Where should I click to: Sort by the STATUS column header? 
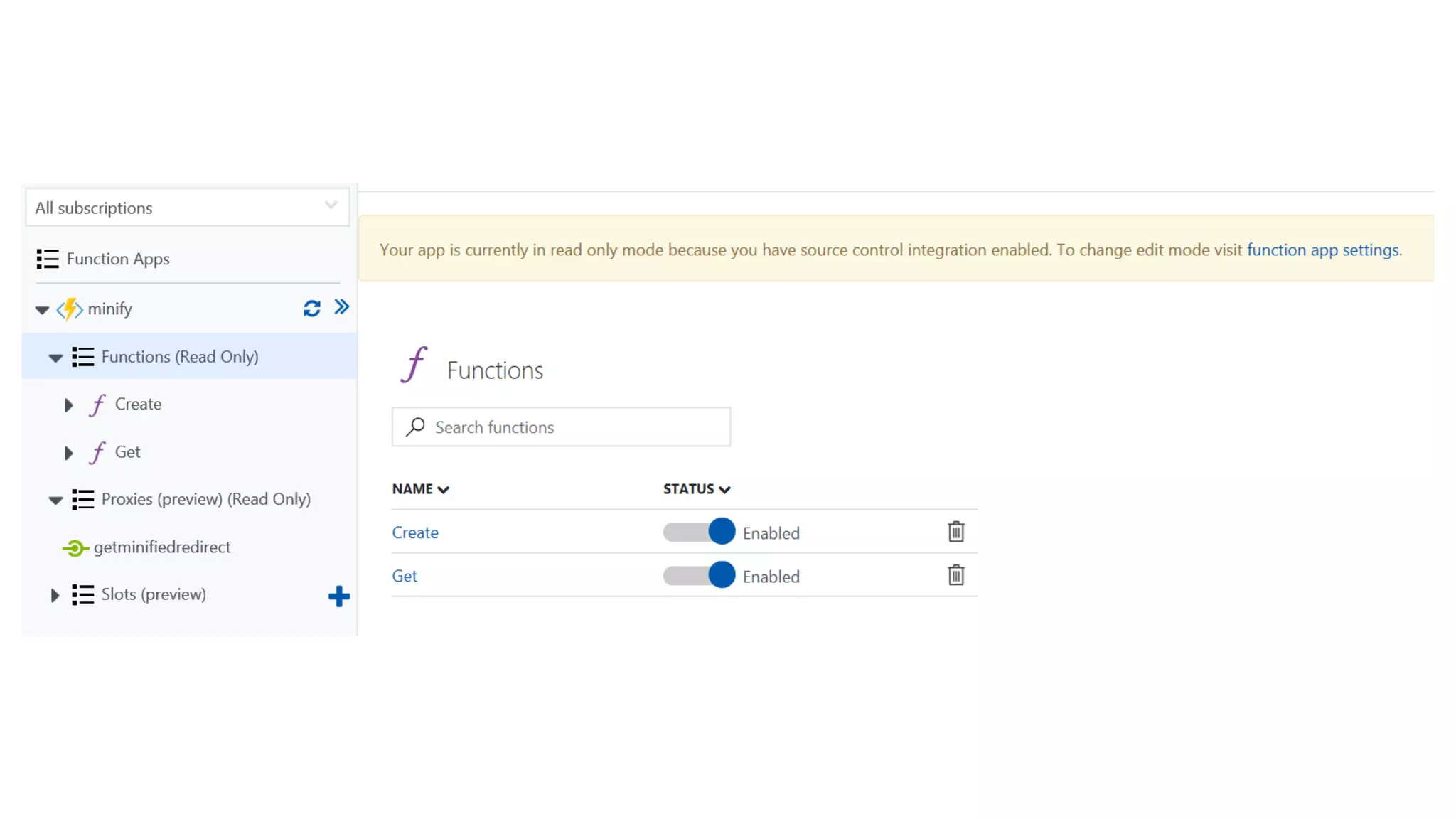coord(696,489)
